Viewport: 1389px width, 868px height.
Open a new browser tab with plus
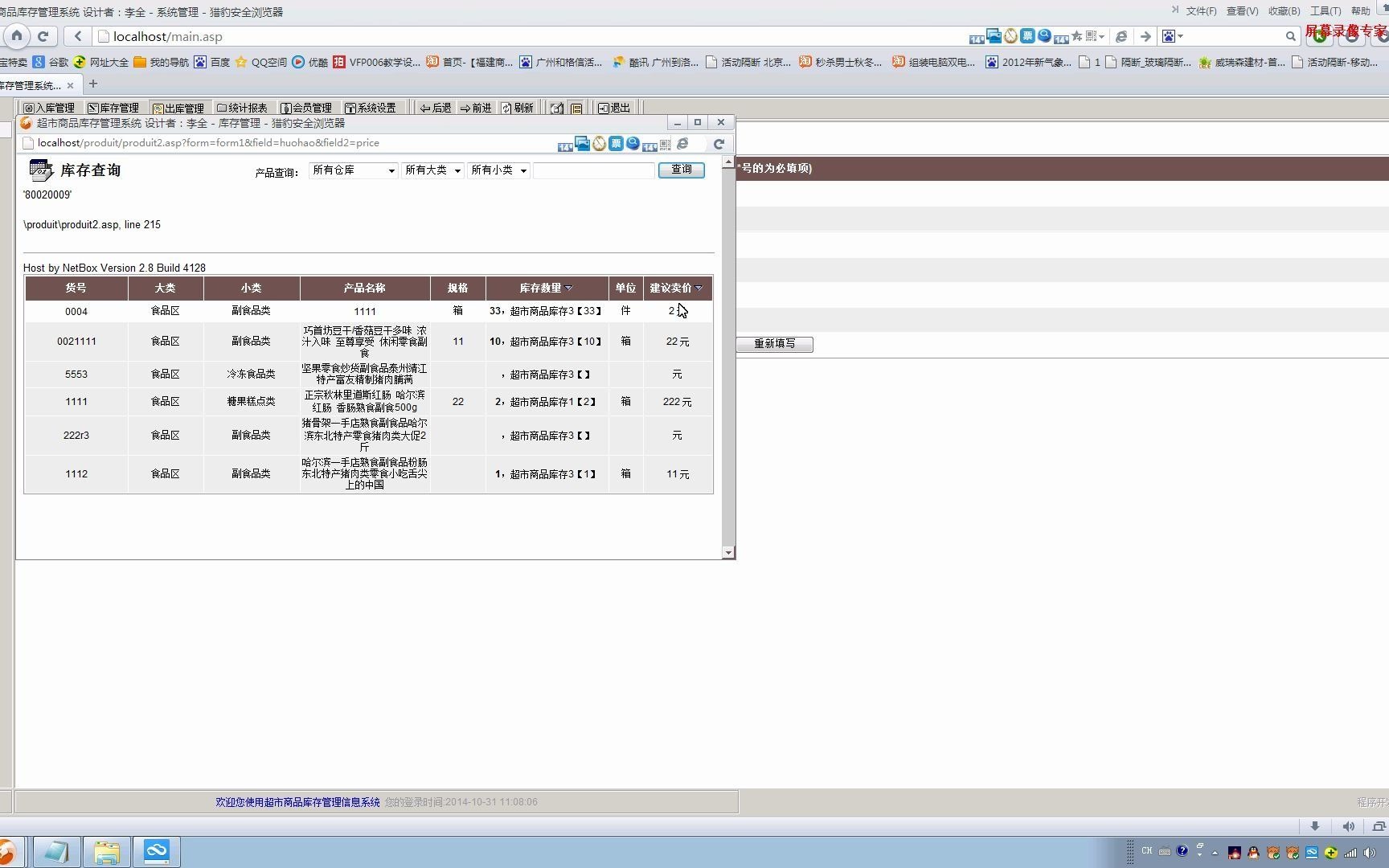(93, 84)
